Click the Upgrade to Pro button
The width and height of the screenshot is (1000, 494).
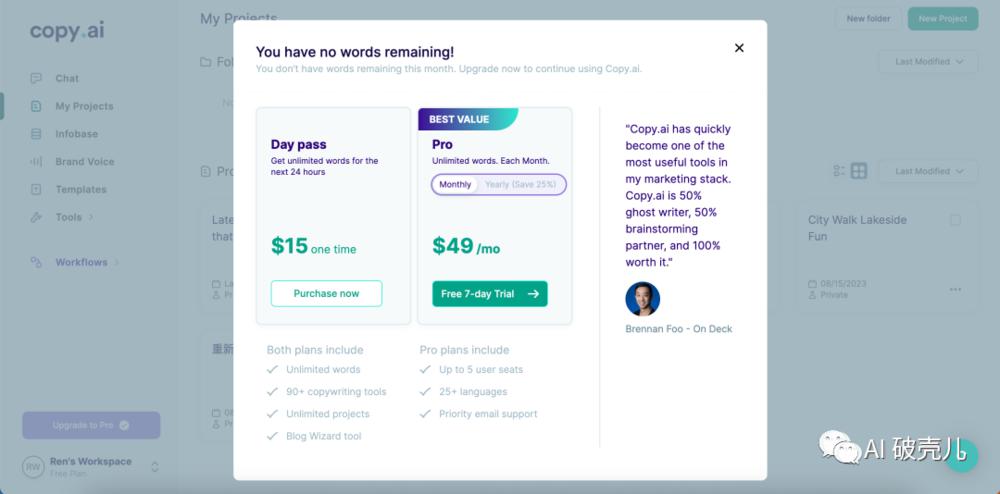click(91, 425)
